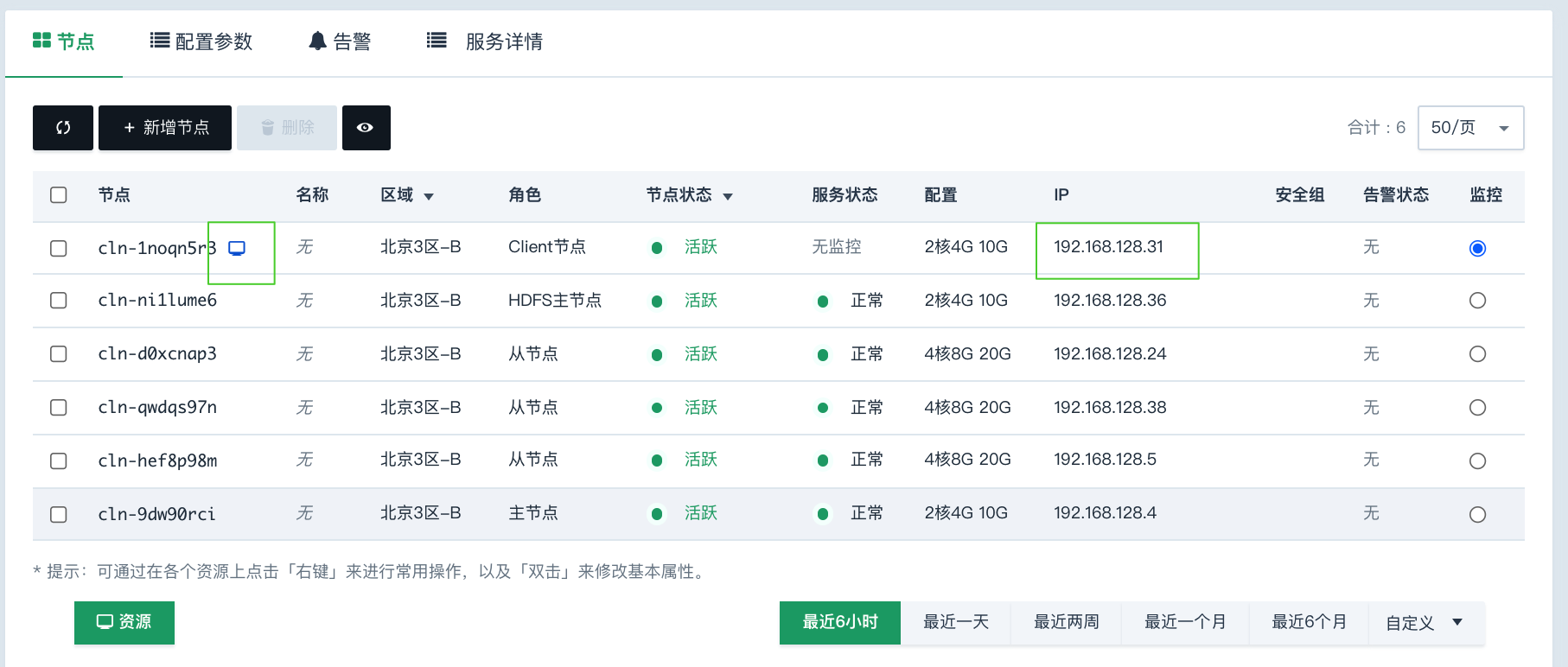This screenshot has height=667, width=1568.
Task: Click IP address 192.168.128.36
Action: click(1110, 301)
